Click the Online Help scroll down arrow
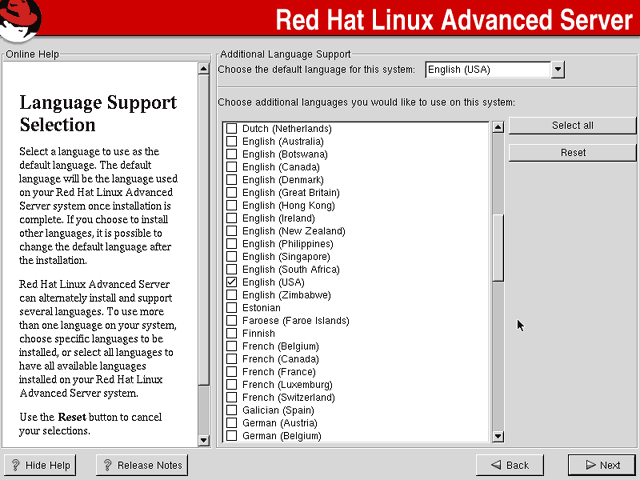The height and width of the screenshot is (480, 640). (x=203, y=440)
